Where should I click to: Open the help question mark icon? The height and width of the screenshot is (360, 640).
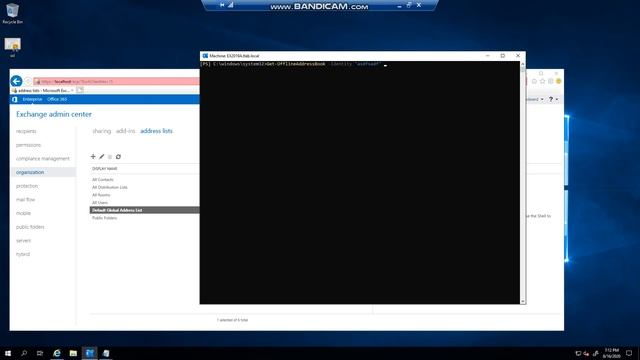[x=551, y=99]
